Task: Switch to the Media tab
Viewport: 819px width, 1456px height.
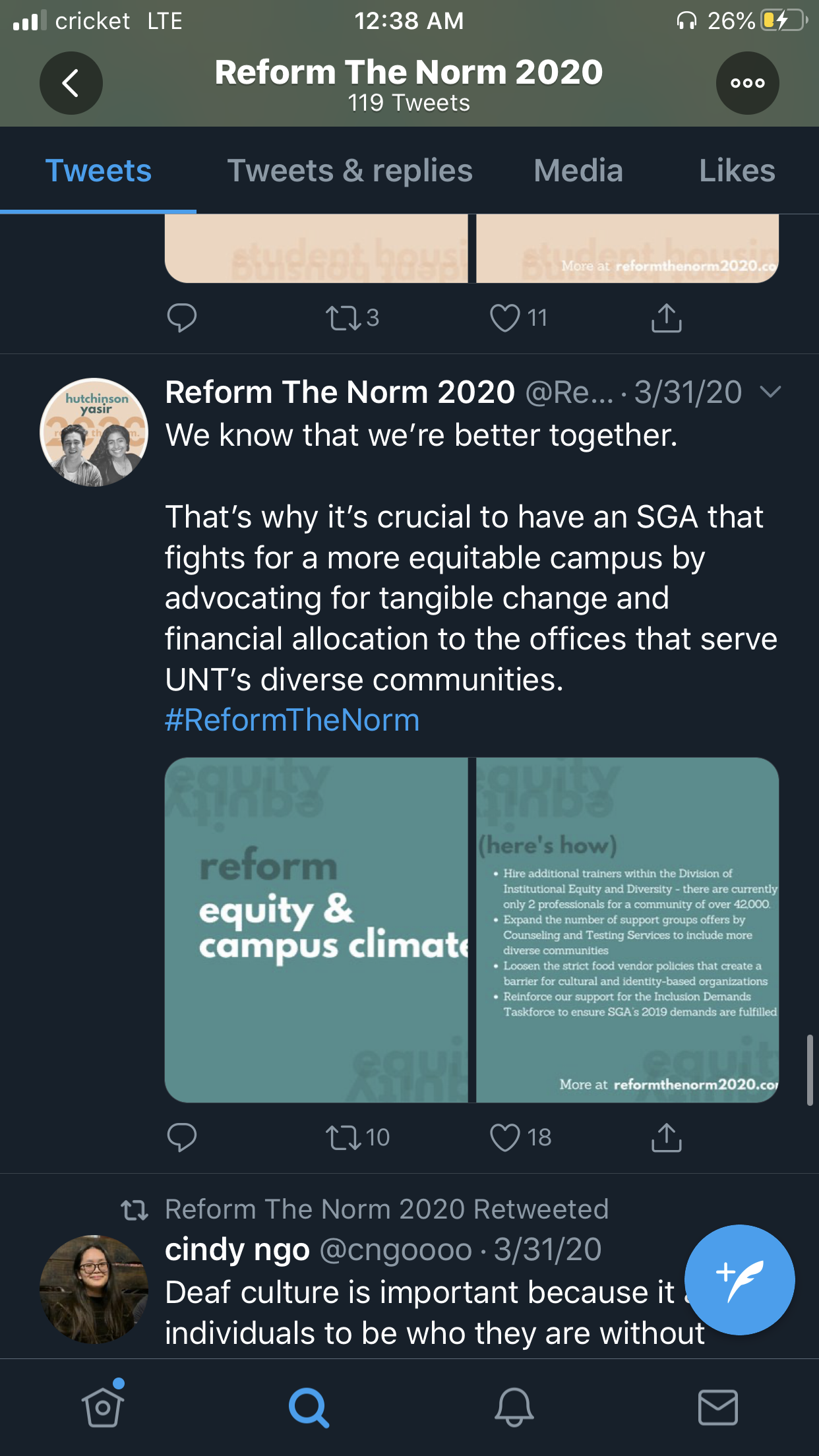Action: coord(578,171)
